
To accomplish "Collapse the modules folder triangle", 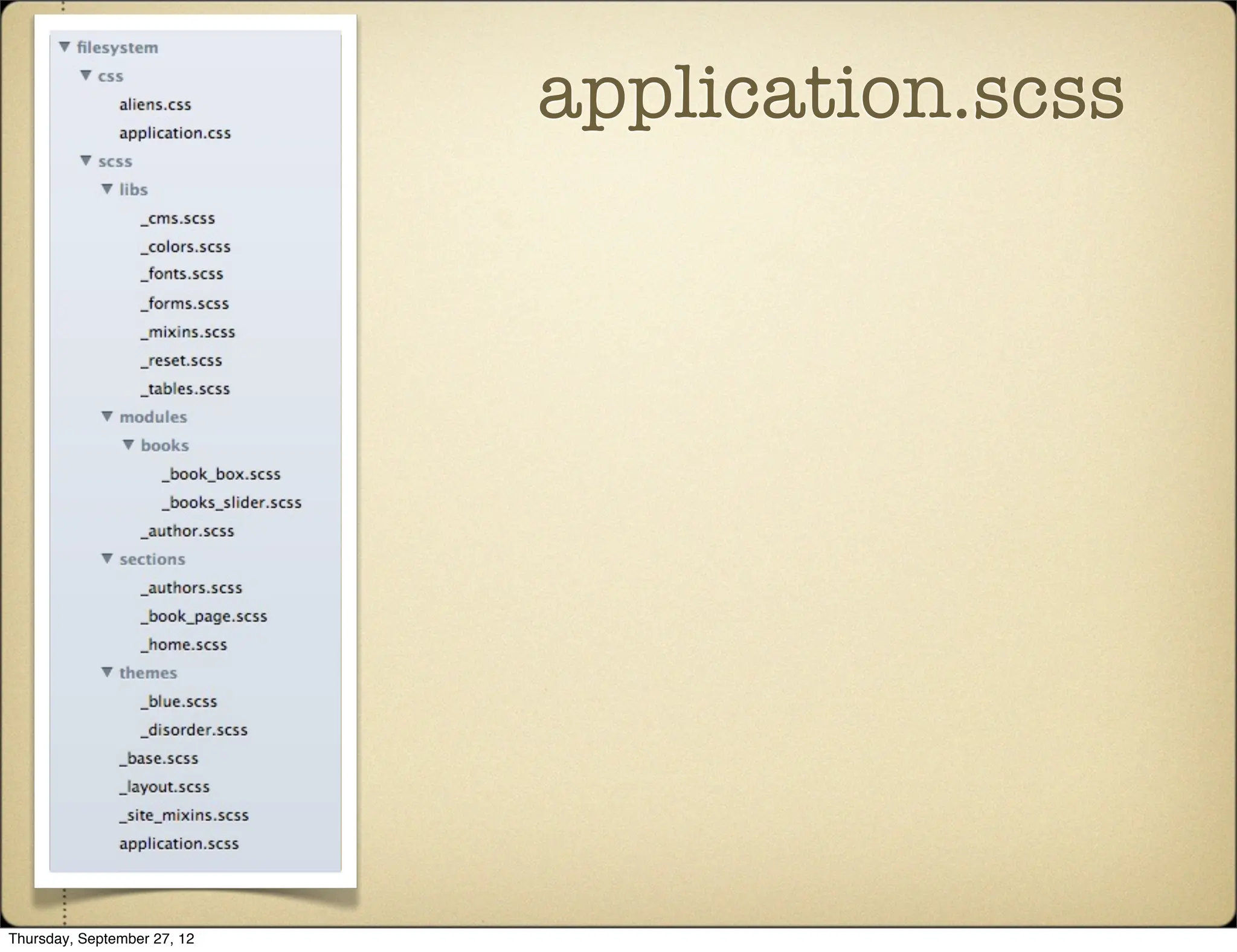I will 108,416.
